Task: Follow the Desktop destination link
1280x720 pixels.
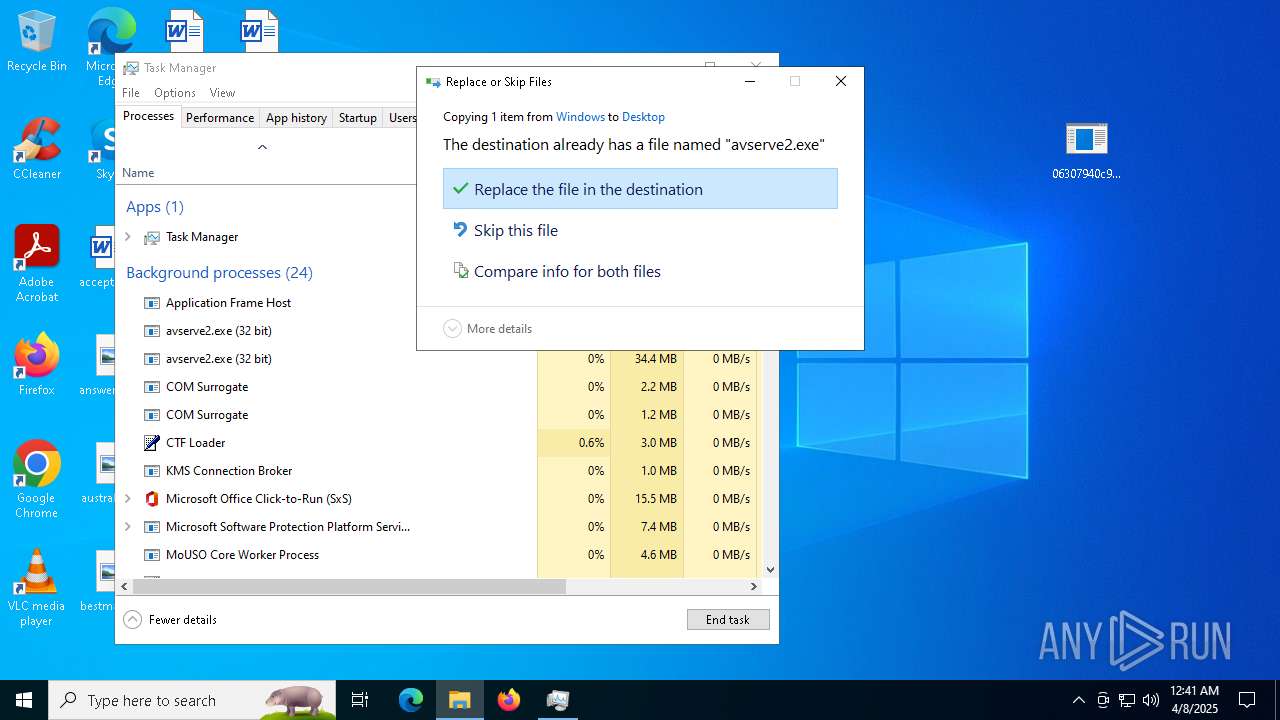Action: click(x=643, y=117)
